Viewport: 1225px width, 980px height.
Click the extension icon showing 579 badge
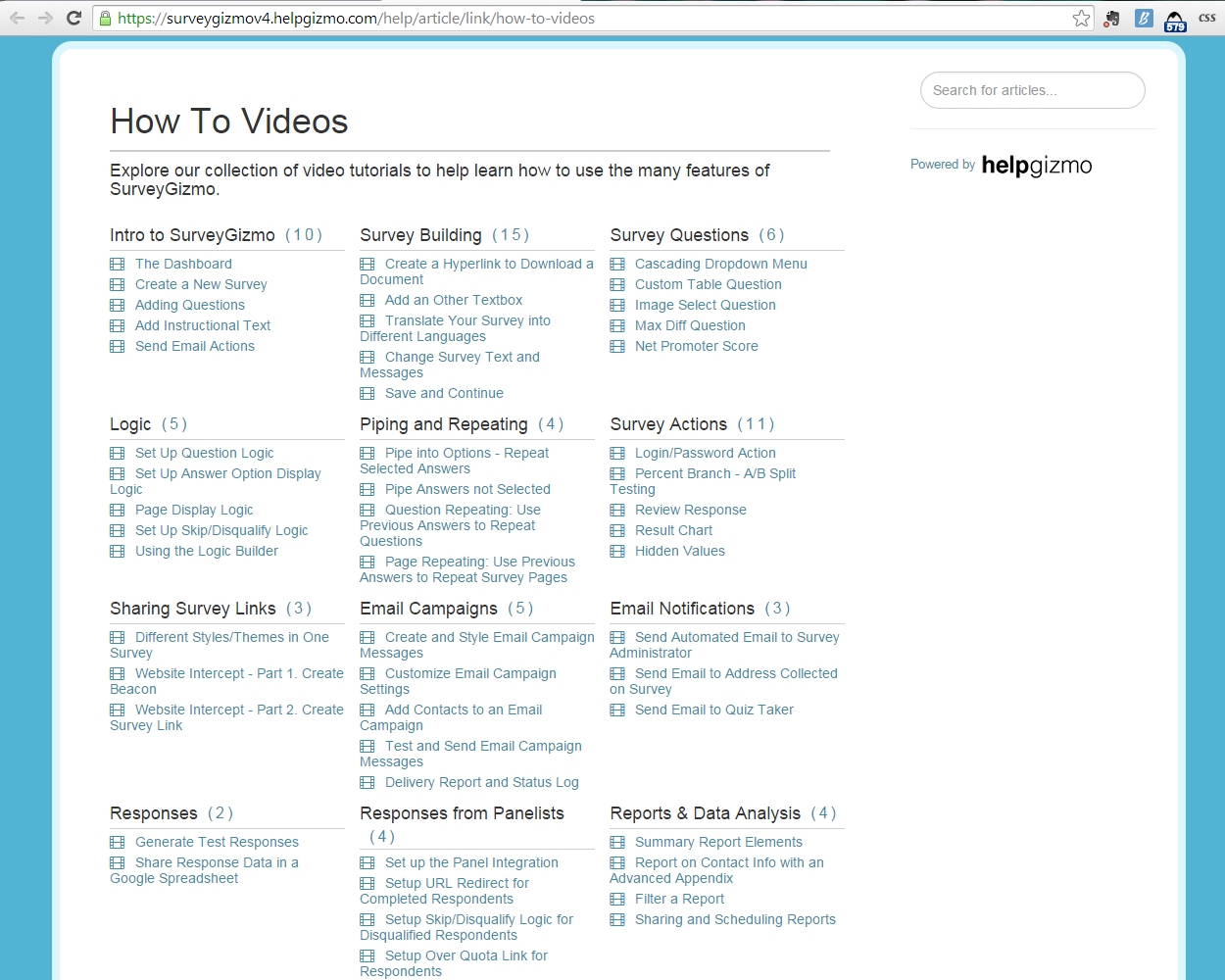click(x=1175, y=21)
